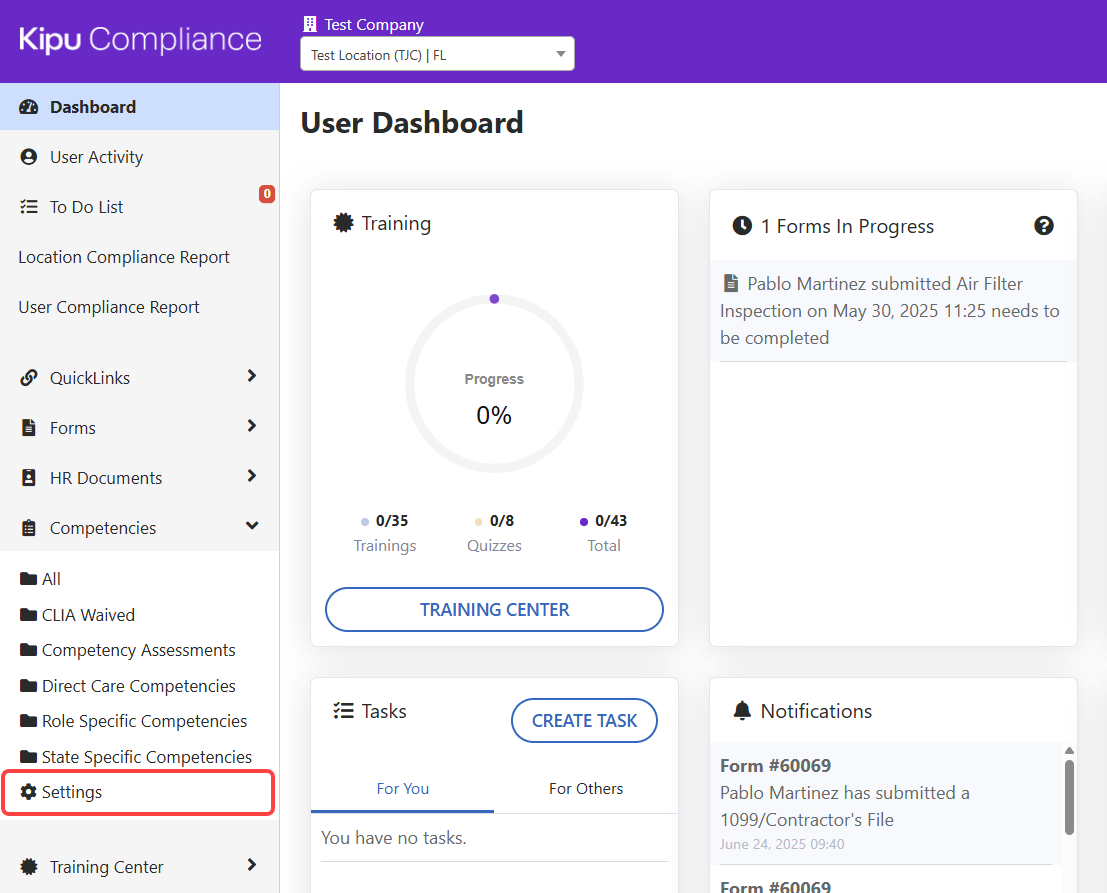Click the help question mark icon
1107x893 pixels.
(1043, 226)
